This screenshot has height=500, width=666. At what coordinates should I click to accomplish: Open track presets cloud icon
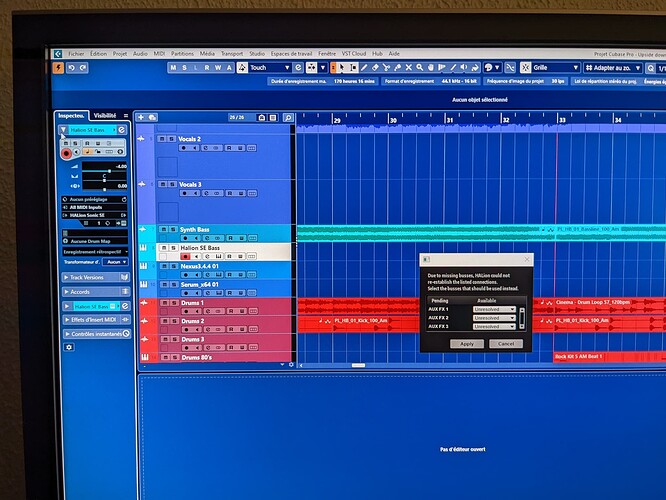point(152,117)
